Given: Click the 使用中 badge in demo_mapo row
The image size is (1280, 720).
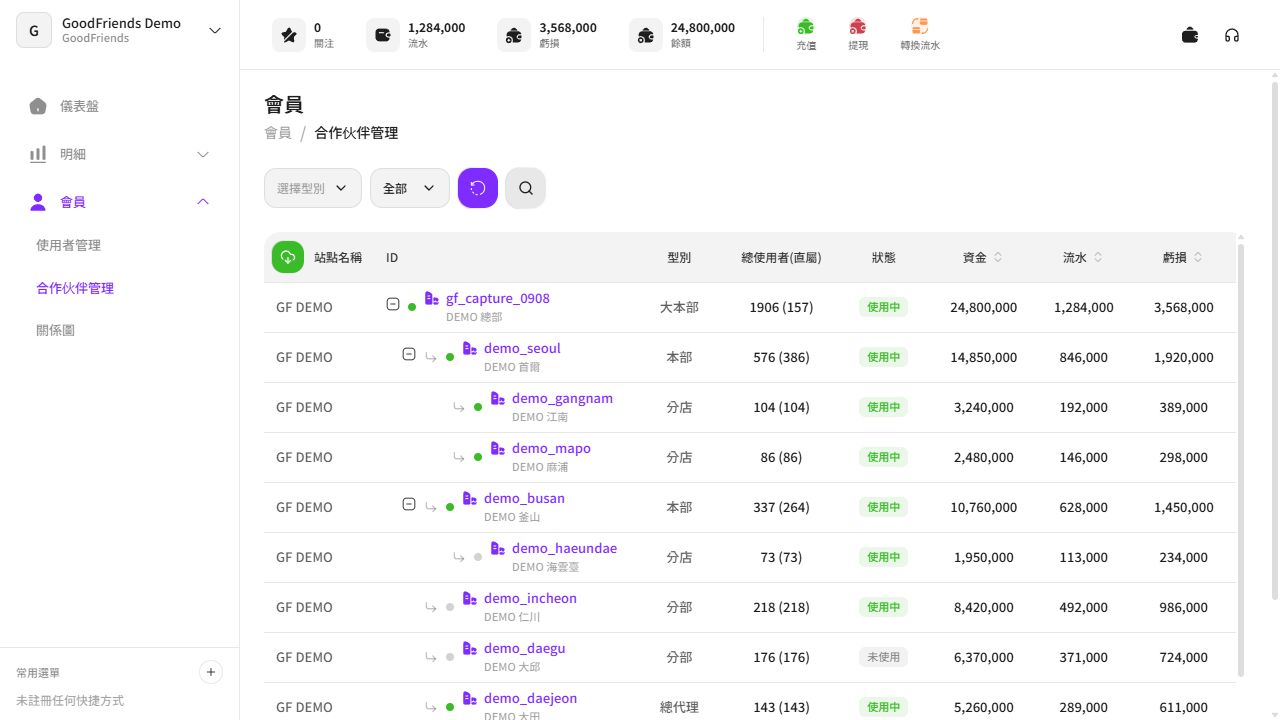Looking at the screenshot, I should tap(883, 457).
